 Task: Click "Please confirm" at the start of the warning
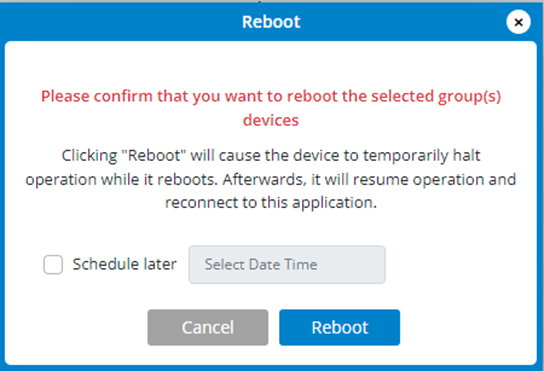[x=96, y=96]
